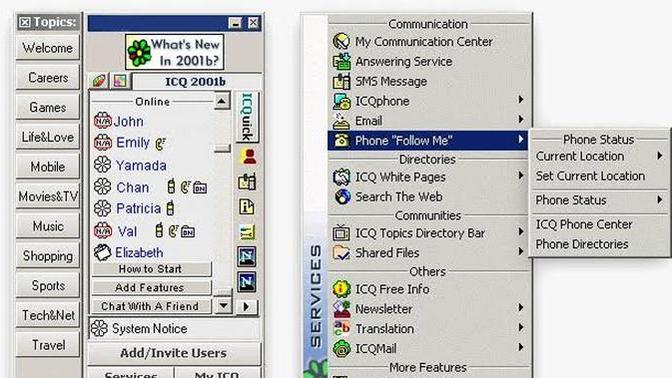Click contact list scroll up arrow
The width and height of the screenshot is (672, 378).
point(222,101)
